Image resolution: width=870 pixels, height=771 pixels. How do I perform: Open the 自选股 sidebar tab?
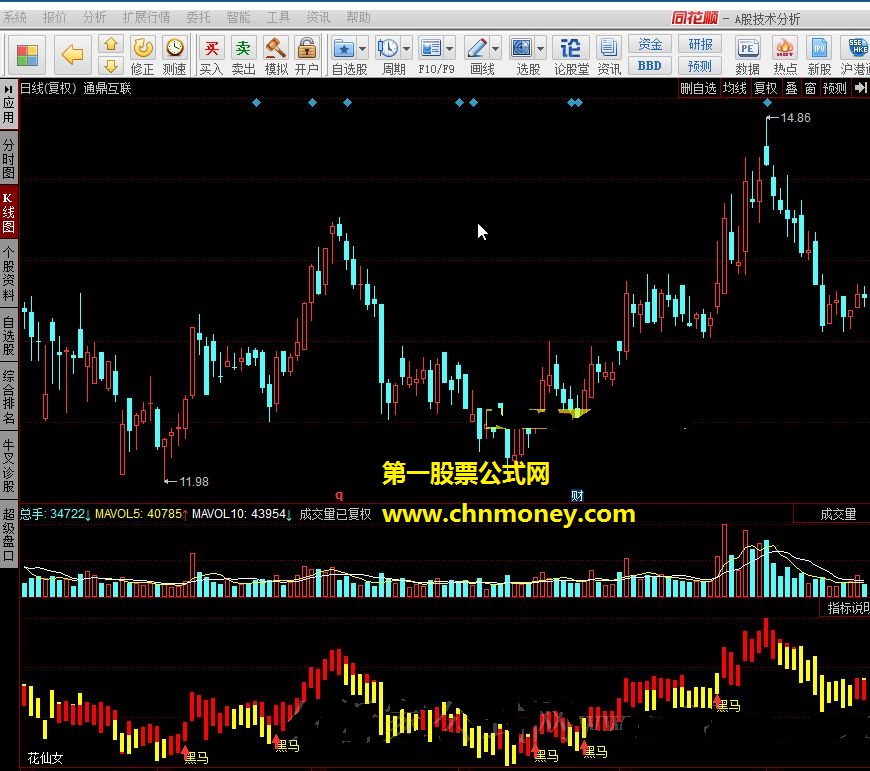[x=8, y=335]
